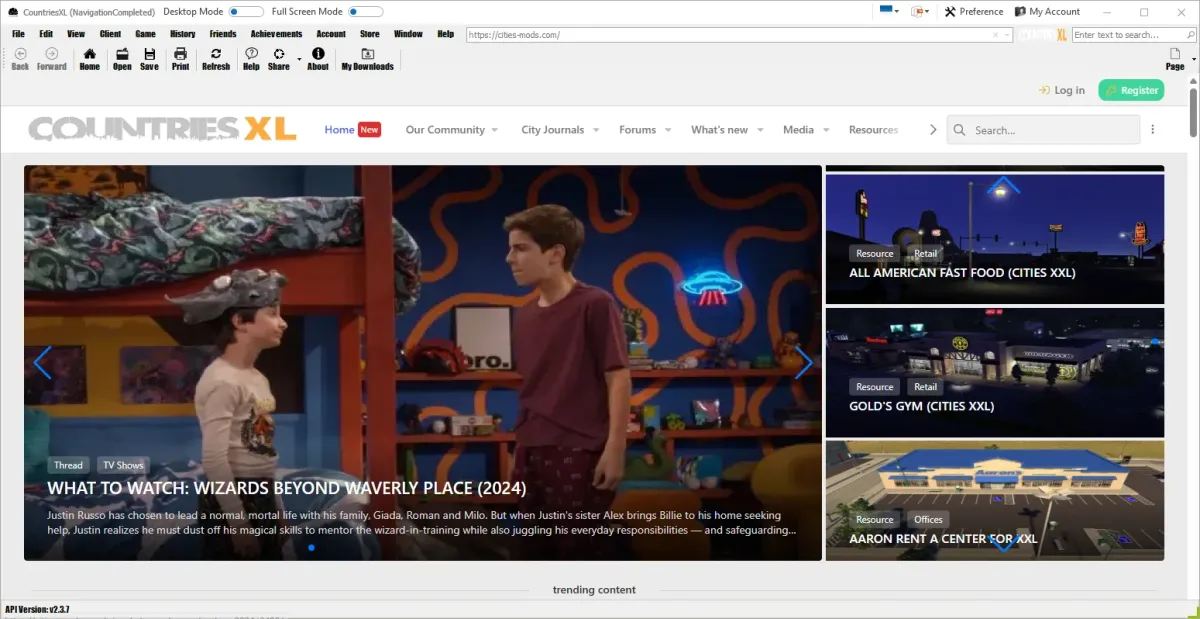
Task: Toggle the Desktop Mode switch
Action: coord(246,12)
